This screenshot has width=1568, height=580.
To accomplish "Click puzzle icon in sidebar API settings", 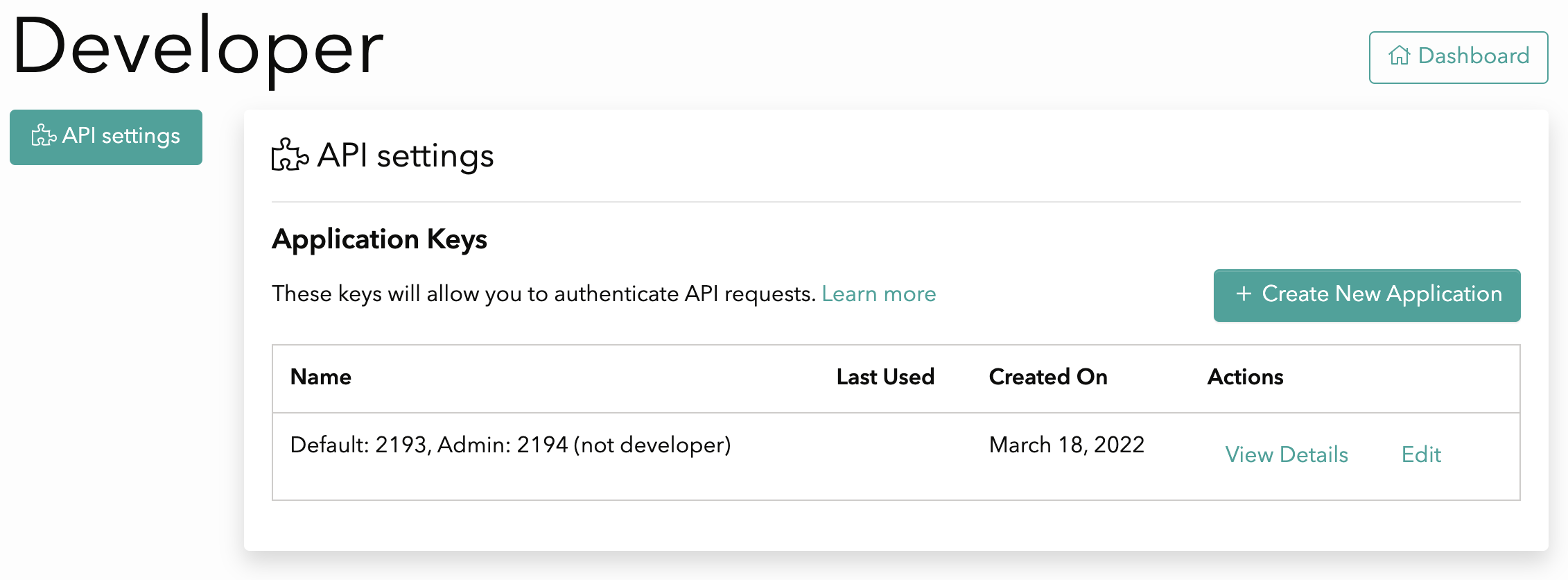I will (x=44, y=135).
